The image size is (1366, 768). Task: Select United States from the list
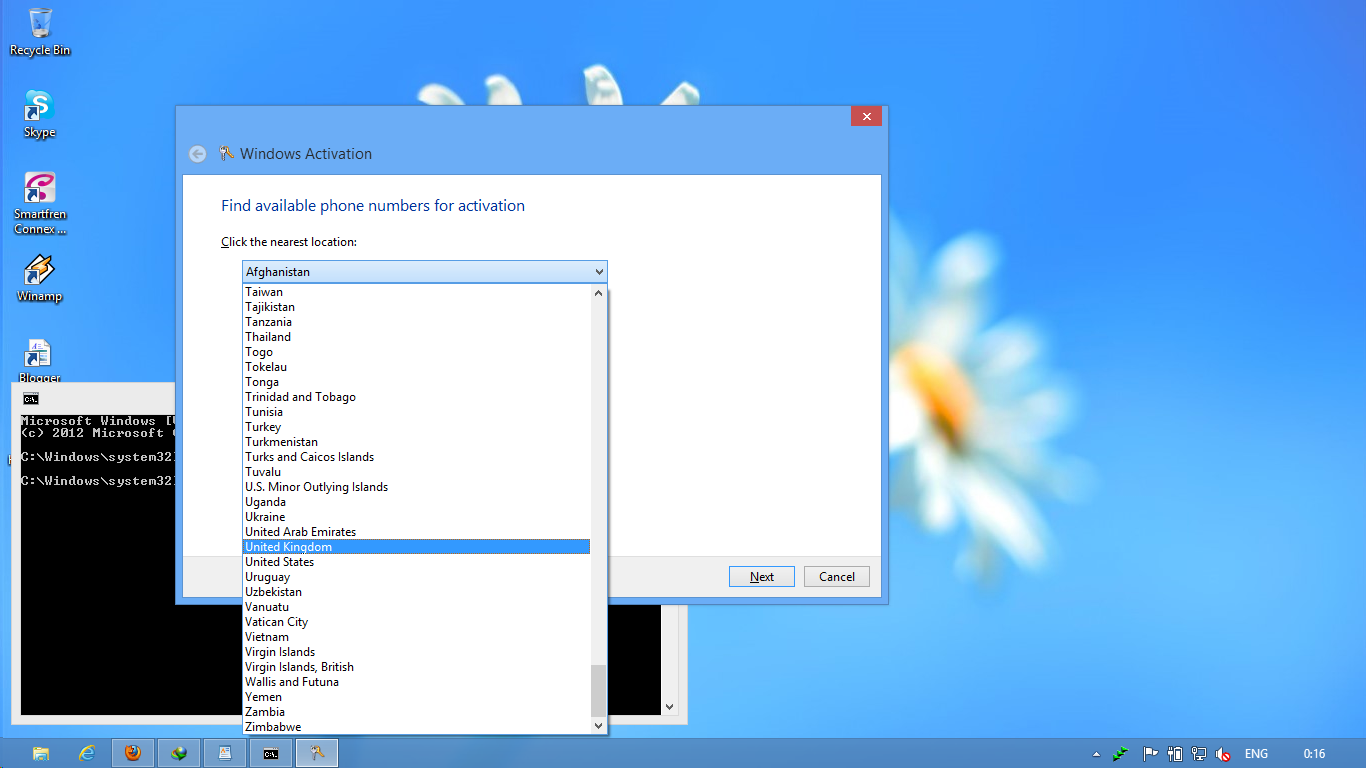click(417, 562)
